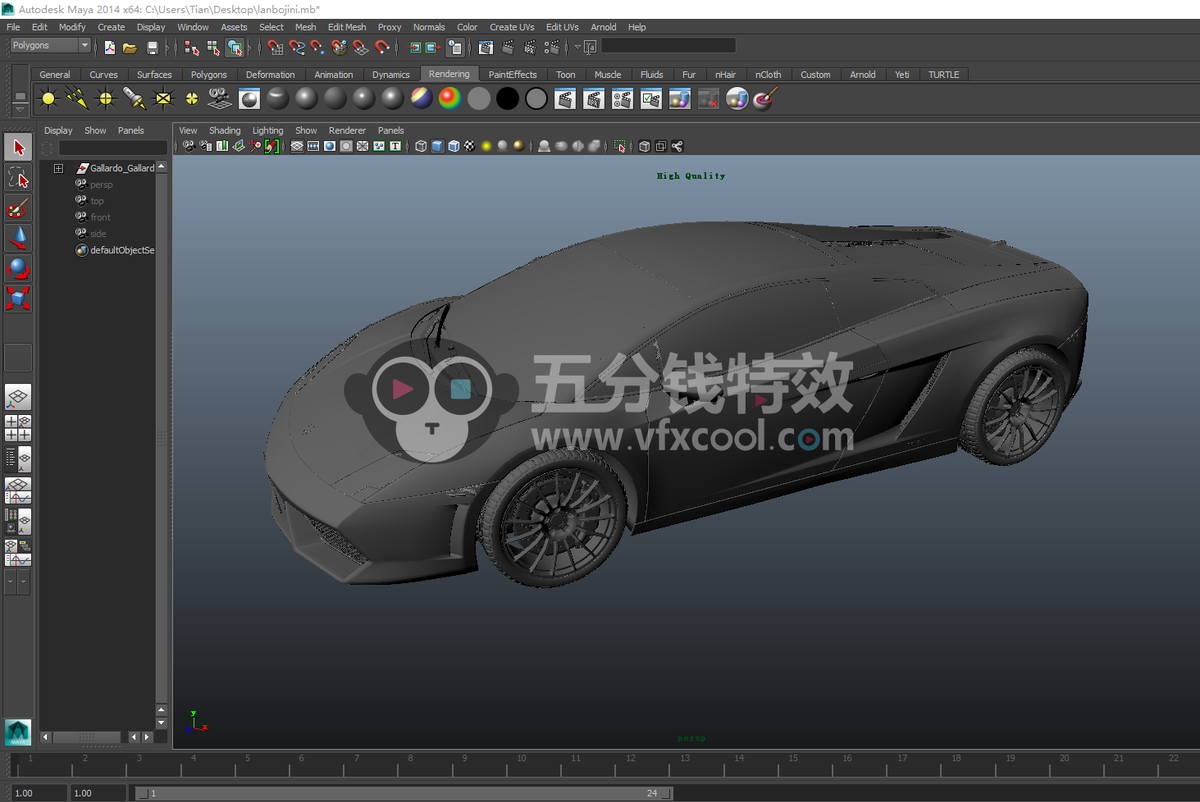Image resolution: width=1200 pixels, height=802 pixels.
Task: Toggle film gate in viewport toolbar
Action: point(313,146)
